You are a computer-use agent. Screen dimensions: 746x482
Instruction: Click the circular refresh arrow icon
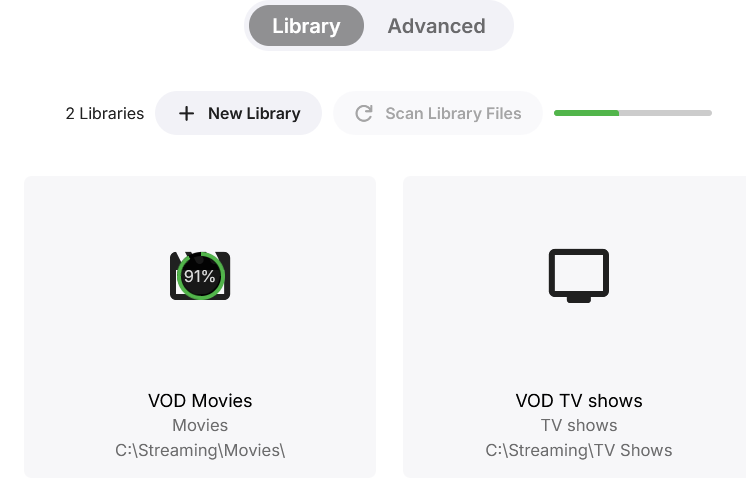(364, 113)
